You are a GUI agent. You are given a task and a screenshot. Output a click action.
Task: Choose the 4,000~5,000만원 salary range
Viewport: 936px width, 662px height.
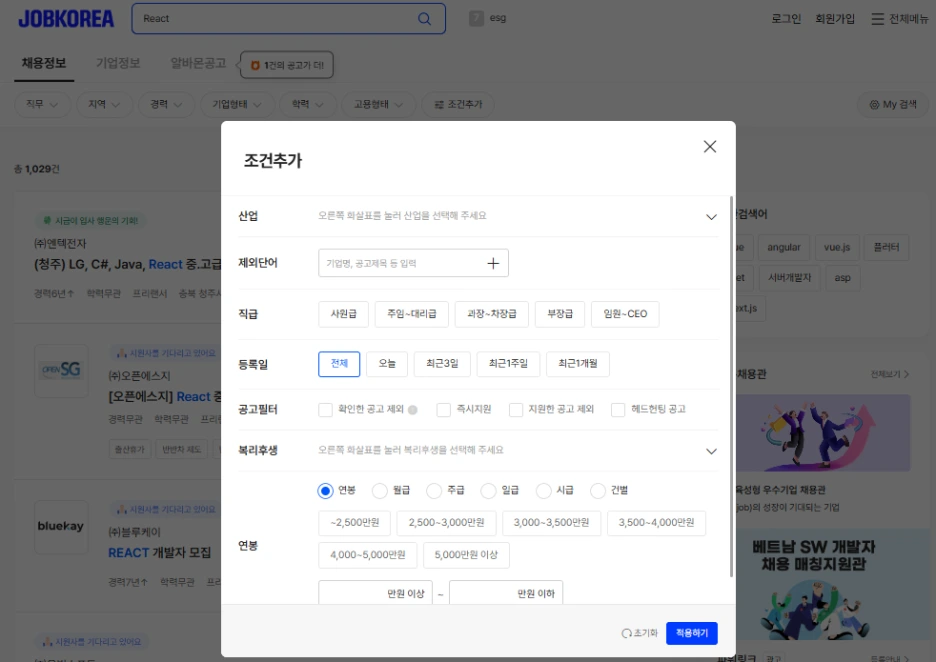coord(367,555)
